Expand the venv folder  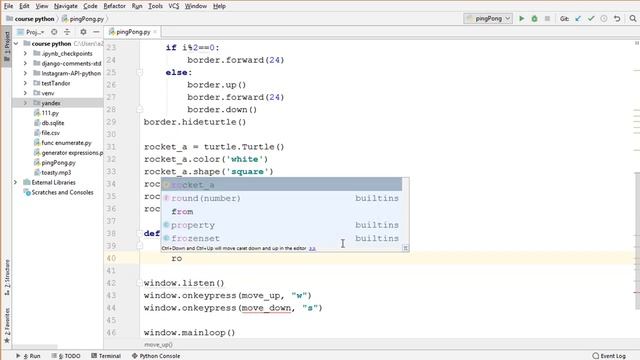tap(25, 93)
